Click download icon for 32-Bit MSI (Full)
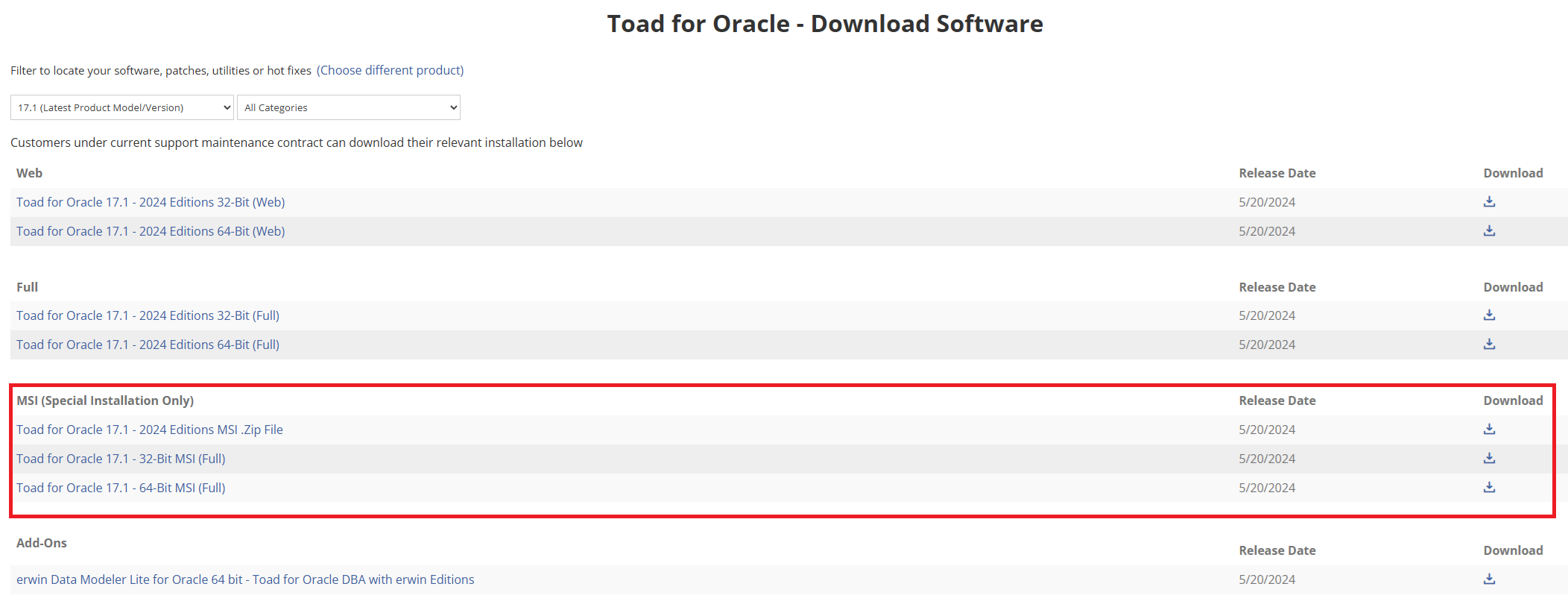 coord(1489,458)
